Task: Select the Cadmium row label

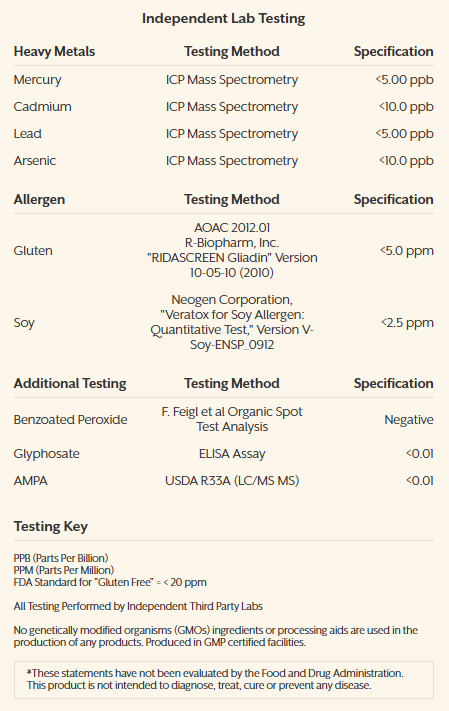Action: tap(43, 107)
